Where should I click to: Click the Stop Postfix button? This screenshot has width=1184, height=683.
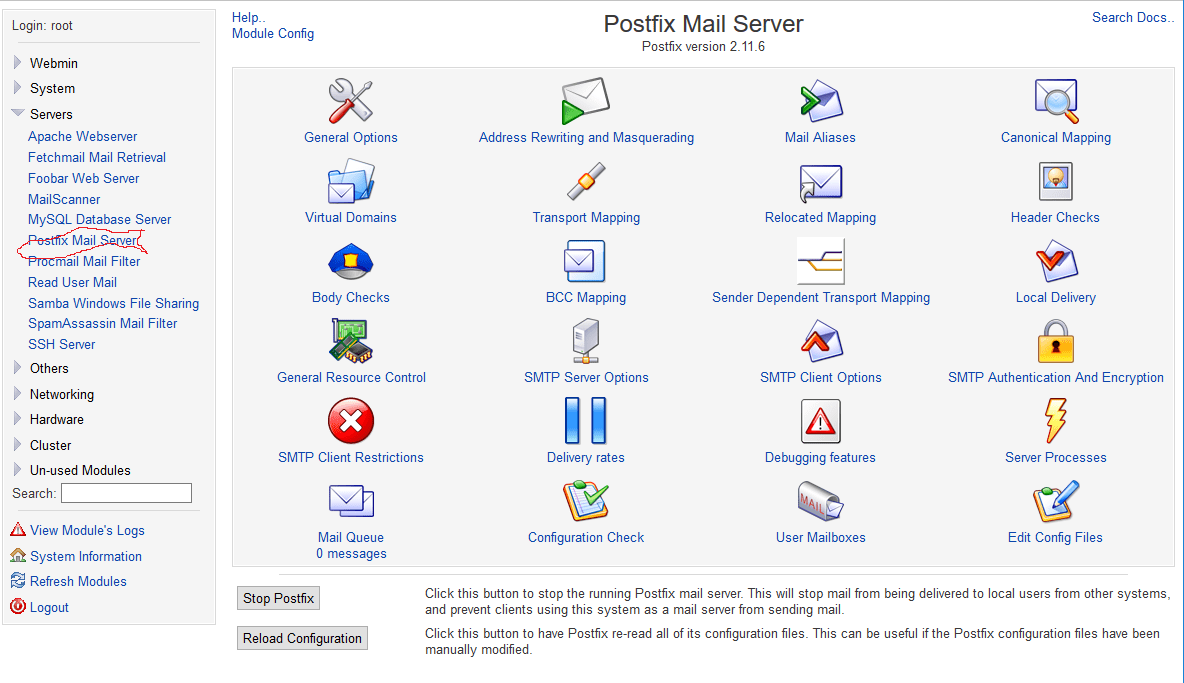pos(278,598)
